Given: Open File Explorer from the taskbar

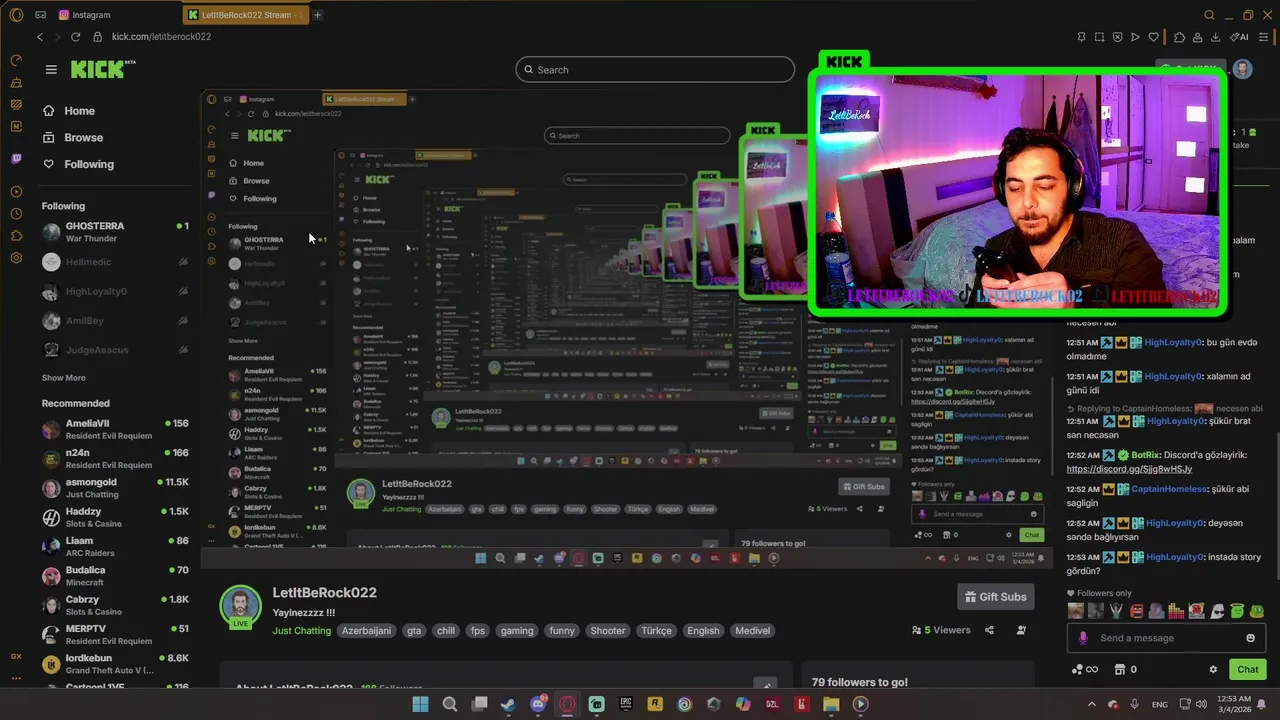Looking at the screenshot, I should [831, 704].
